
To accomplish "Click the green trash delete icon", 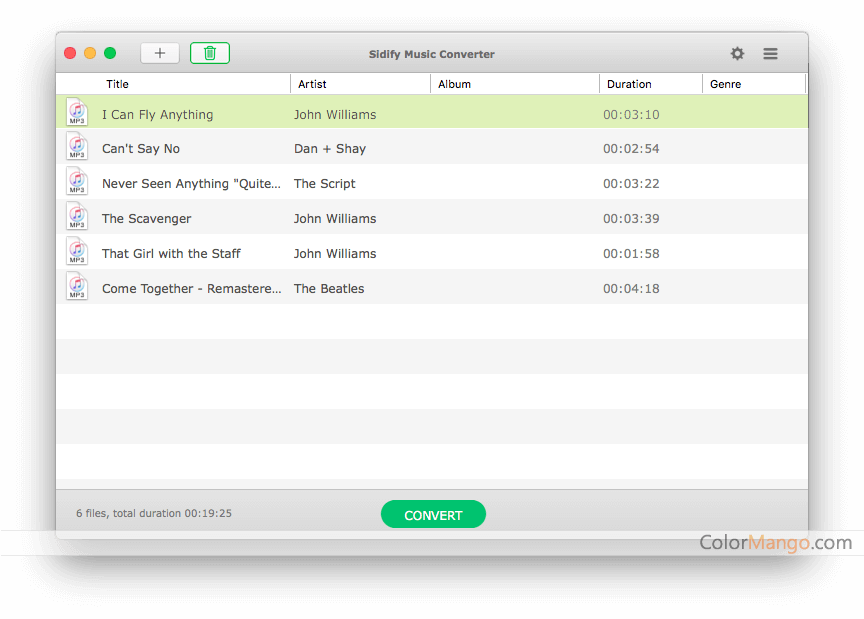I will coord(210,53).
